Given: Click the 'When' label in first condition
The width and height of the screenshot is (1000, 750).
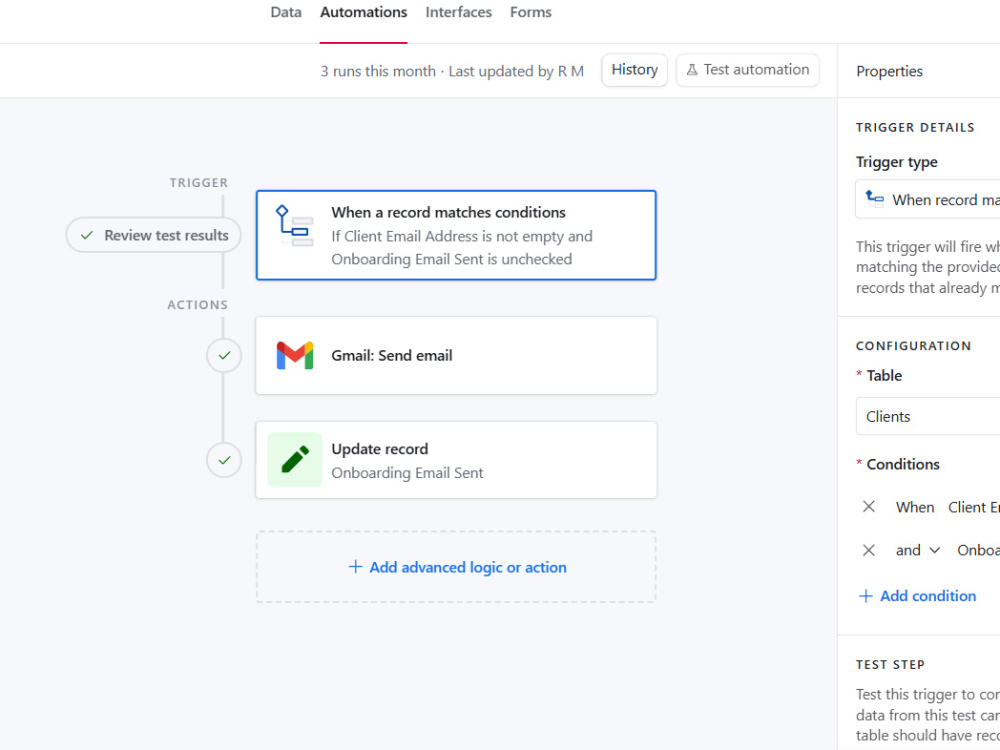Looking at the screenshot, I should [x=915, y=507].
